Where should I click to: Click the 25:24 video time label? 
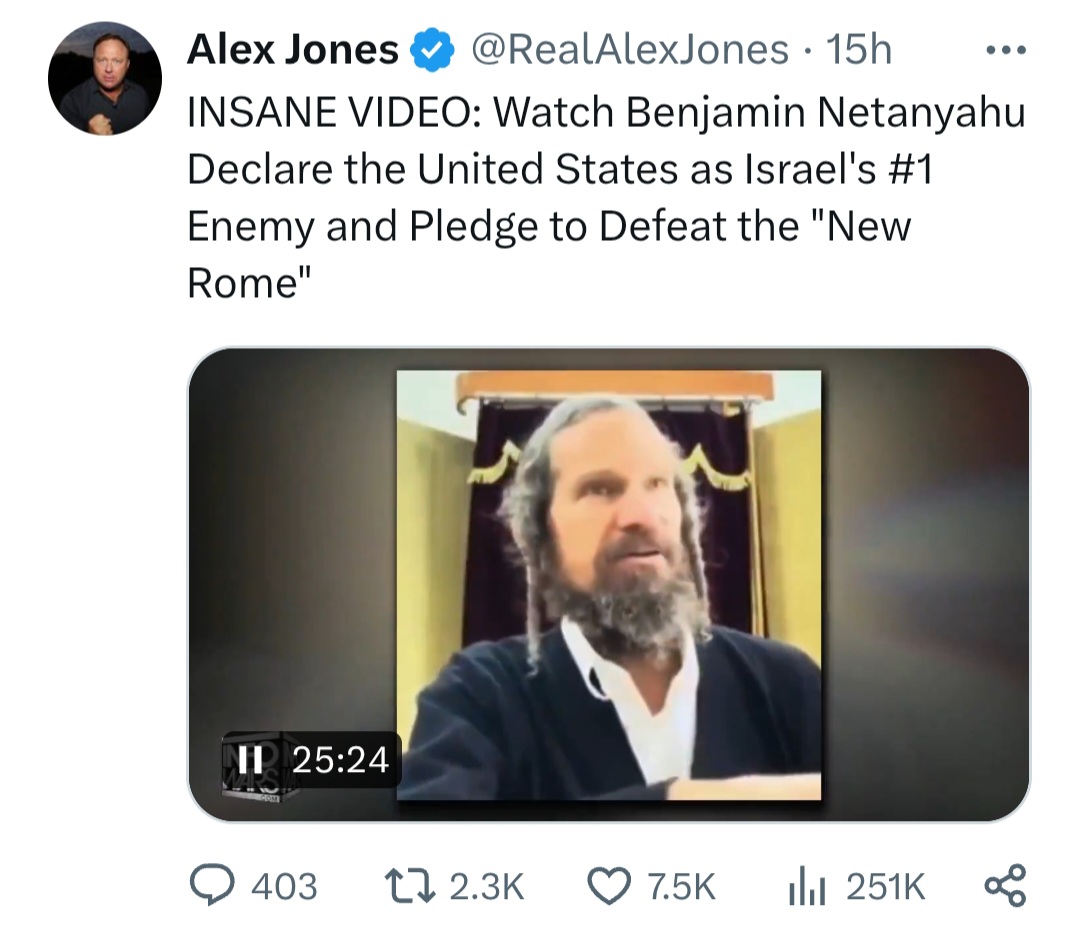[341, 761]
